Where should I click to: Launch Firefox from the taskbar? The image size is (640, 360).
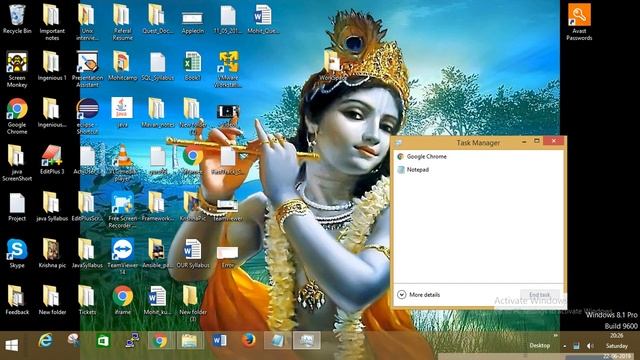coord(249,341)
